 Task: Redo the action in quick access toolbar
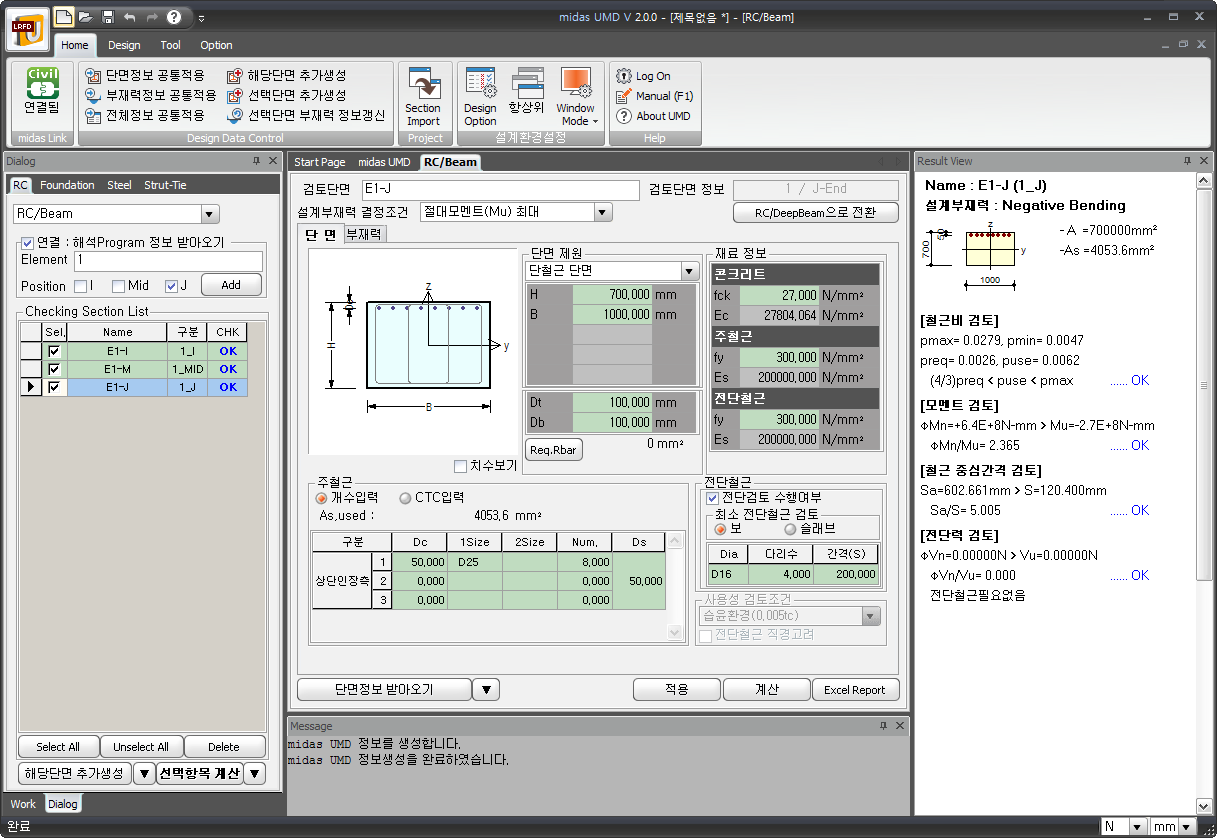151,17
